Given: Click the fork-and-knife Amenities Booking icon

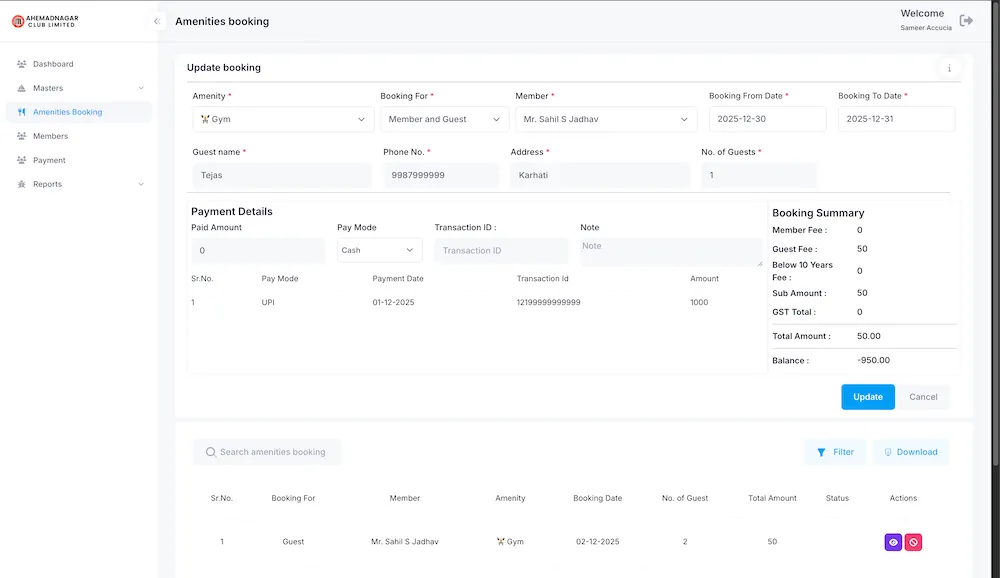Looking at the screenshot, I should (x=22, y=112).
